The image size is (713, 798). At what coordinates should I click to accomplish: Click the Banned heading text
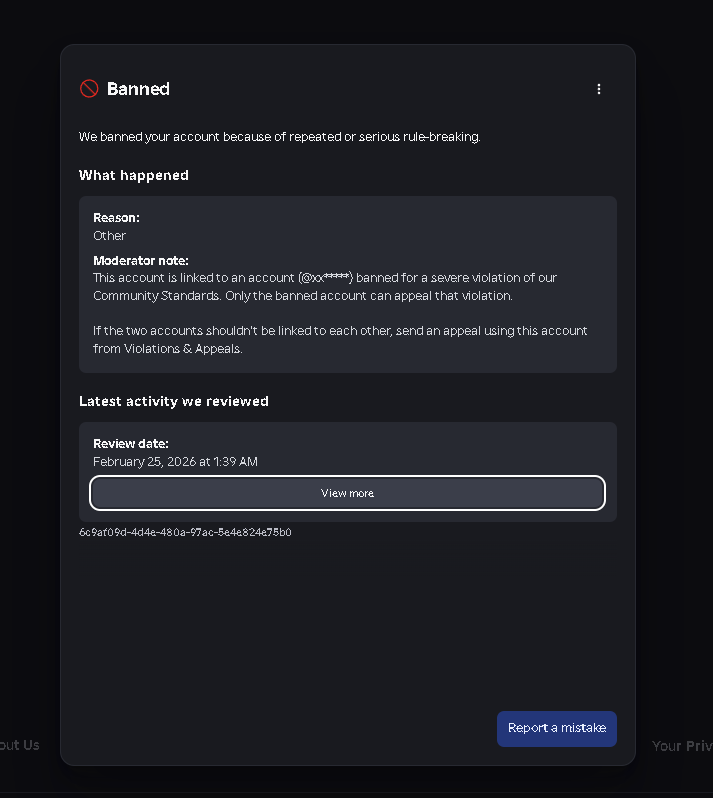click(x=138, y=89)
